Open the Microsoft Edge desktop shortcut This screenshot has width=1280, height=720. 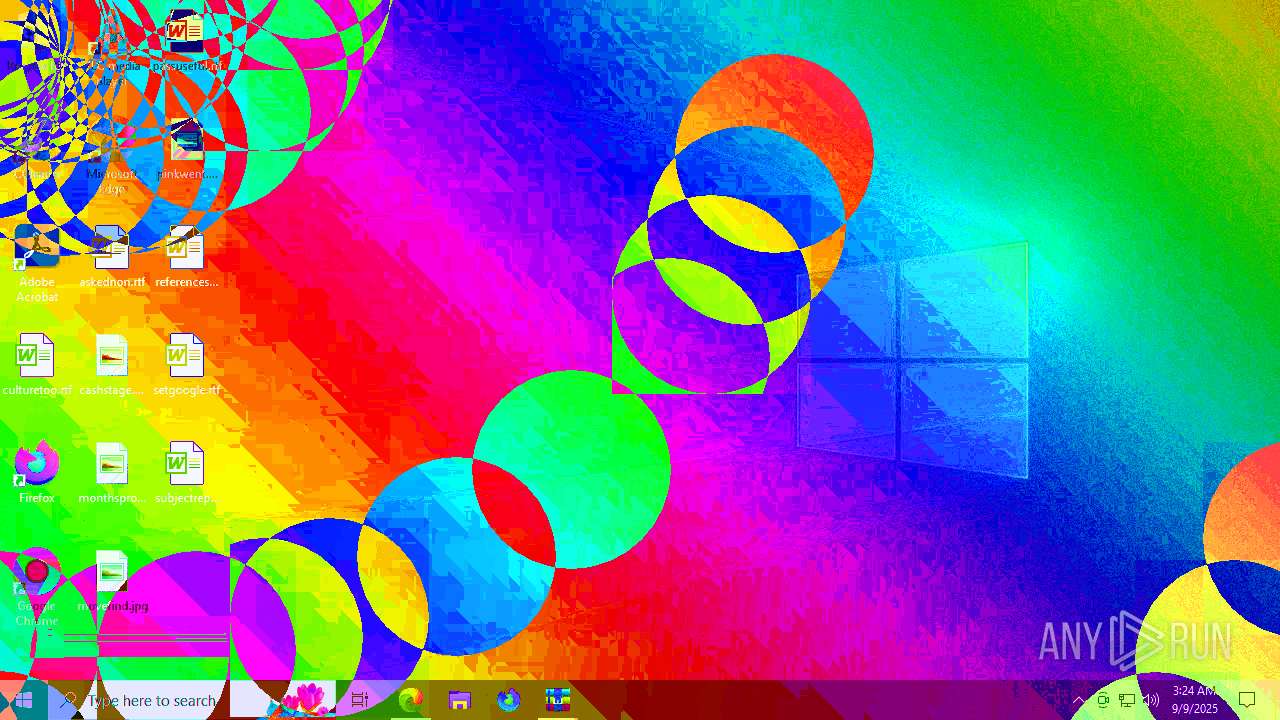coord(112,157)
